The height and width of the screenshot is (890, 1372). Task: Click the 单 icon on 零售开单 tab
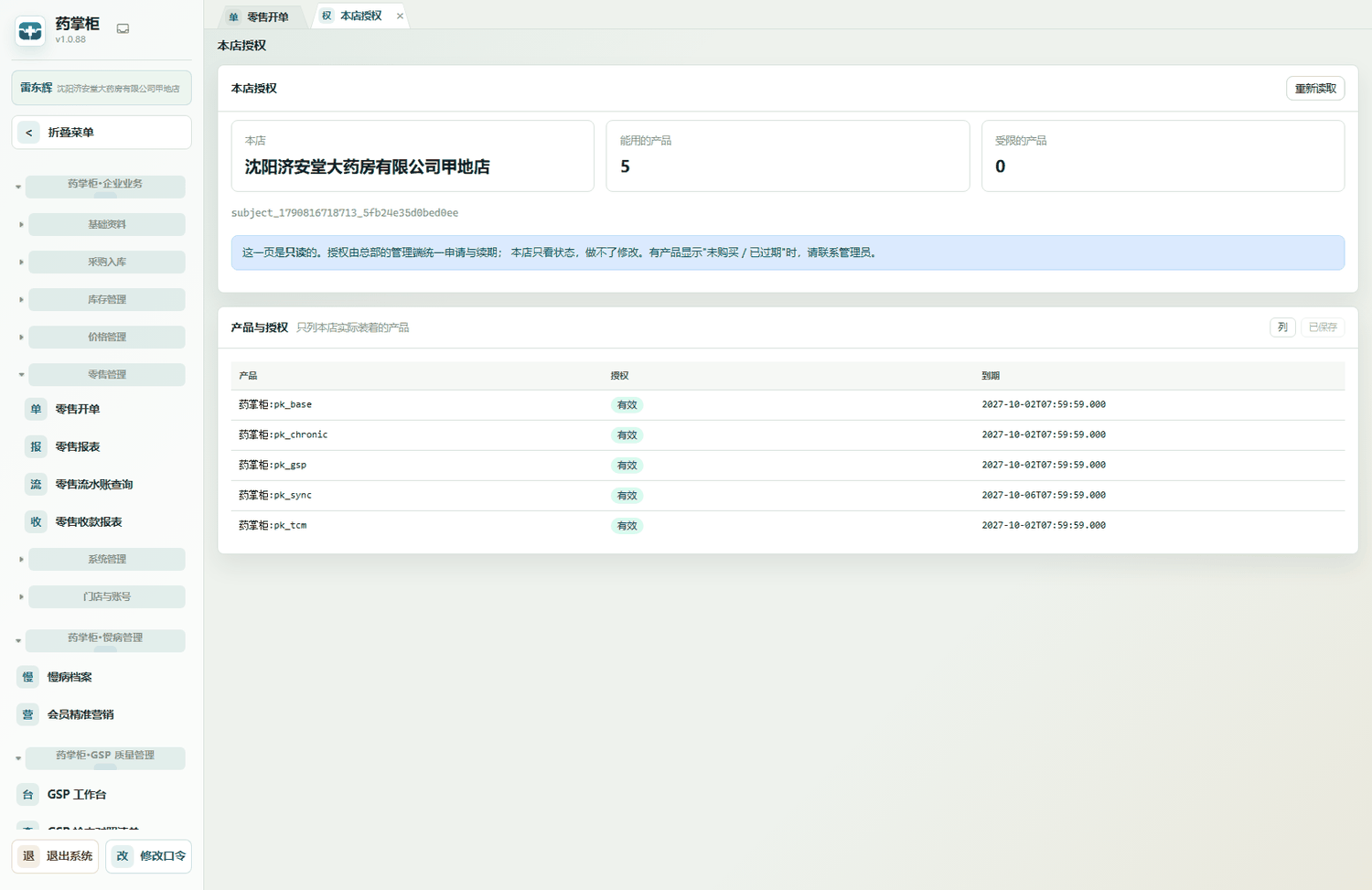[x=233, y=16]
